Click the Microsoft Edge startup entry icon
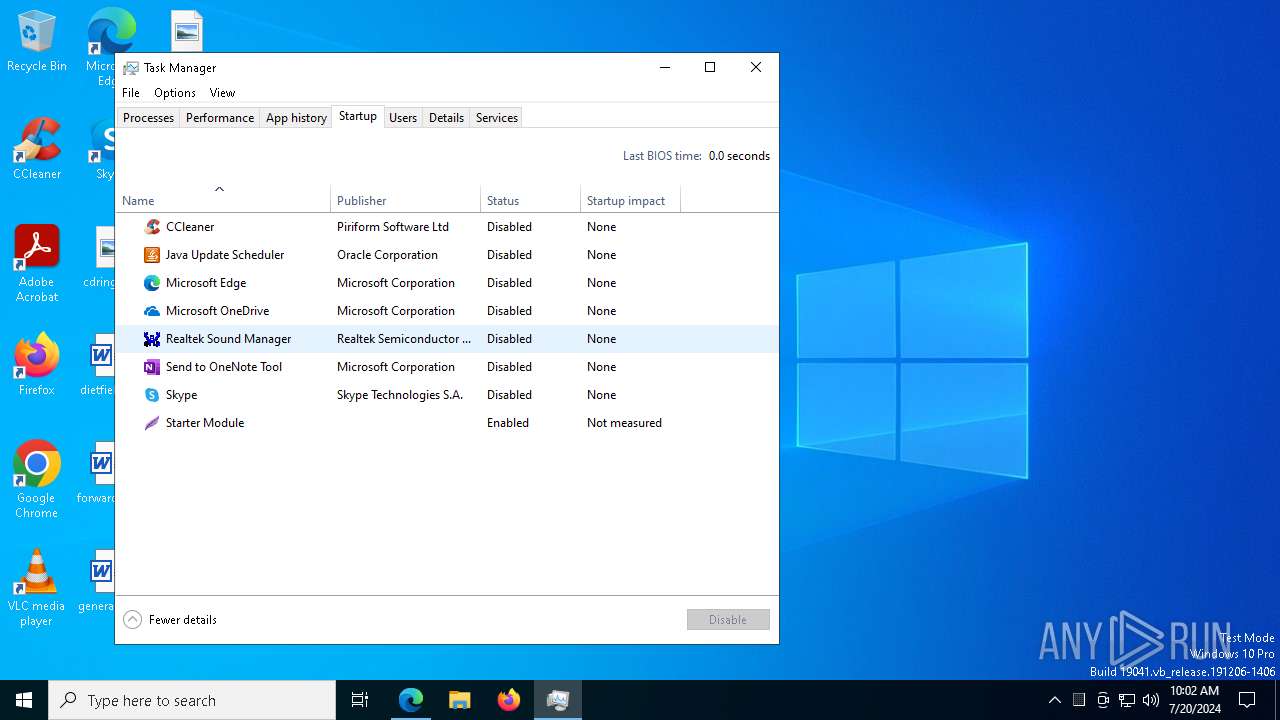Screen dimensions: 1280x720 point(152,283)
